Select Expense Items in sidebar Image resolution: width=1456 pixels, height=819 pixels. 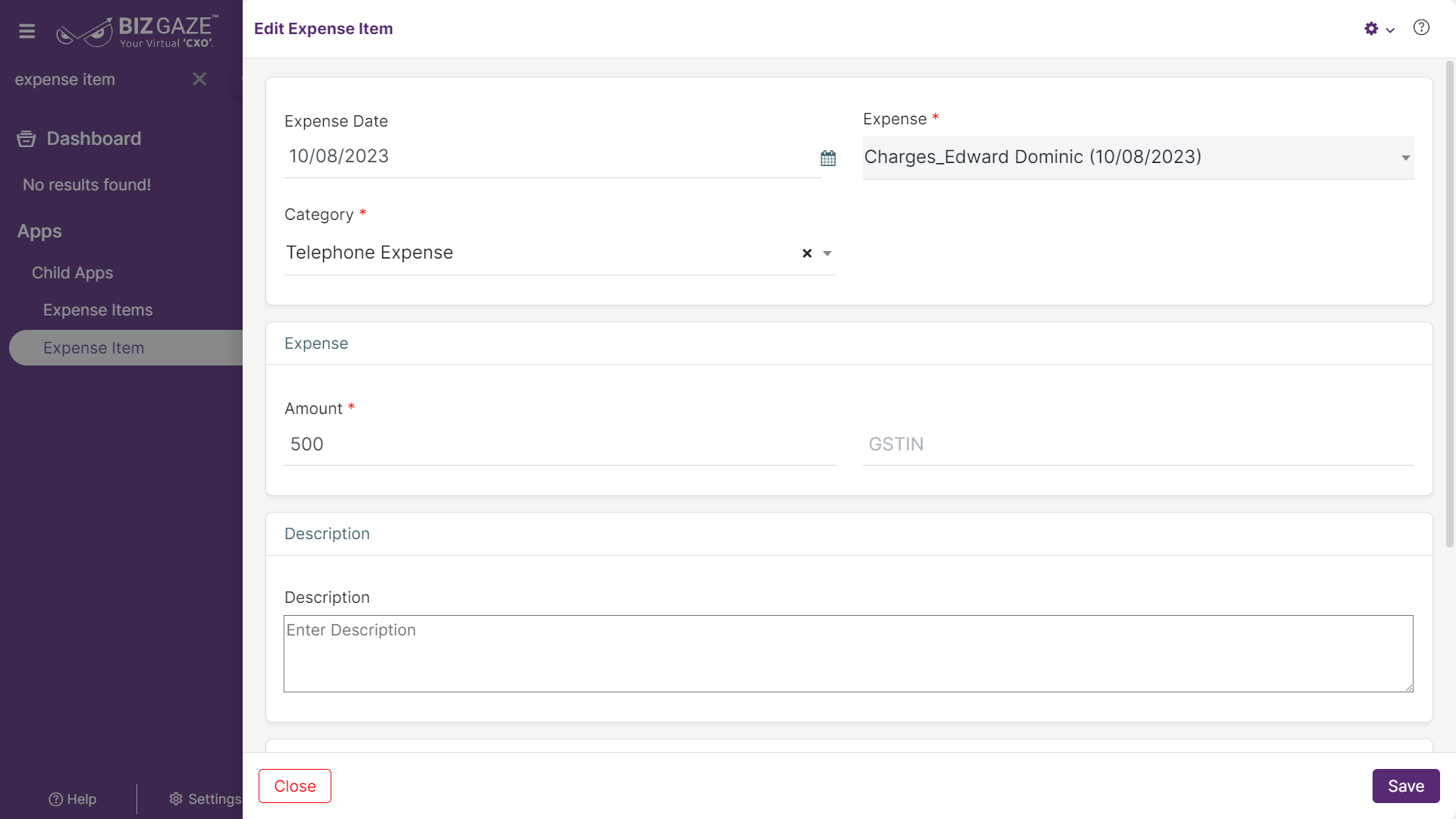[98, 309]
